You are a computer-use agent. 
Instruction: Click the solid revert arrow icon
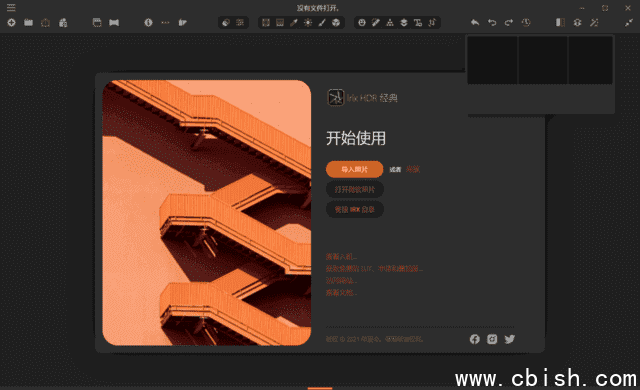point(475,22)
